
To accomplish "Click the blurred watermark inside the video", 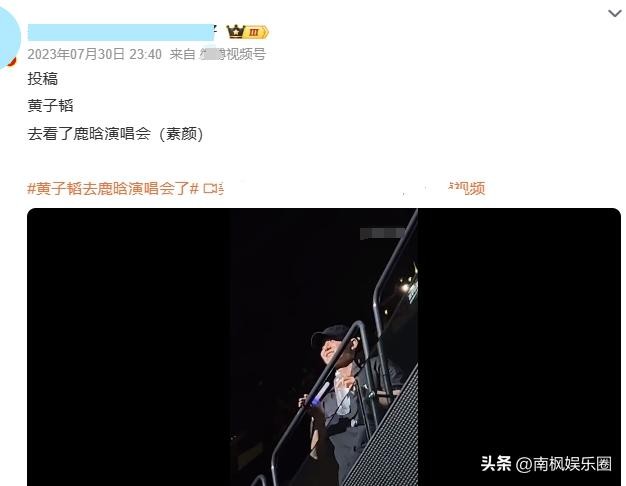I will coord(382,234).
